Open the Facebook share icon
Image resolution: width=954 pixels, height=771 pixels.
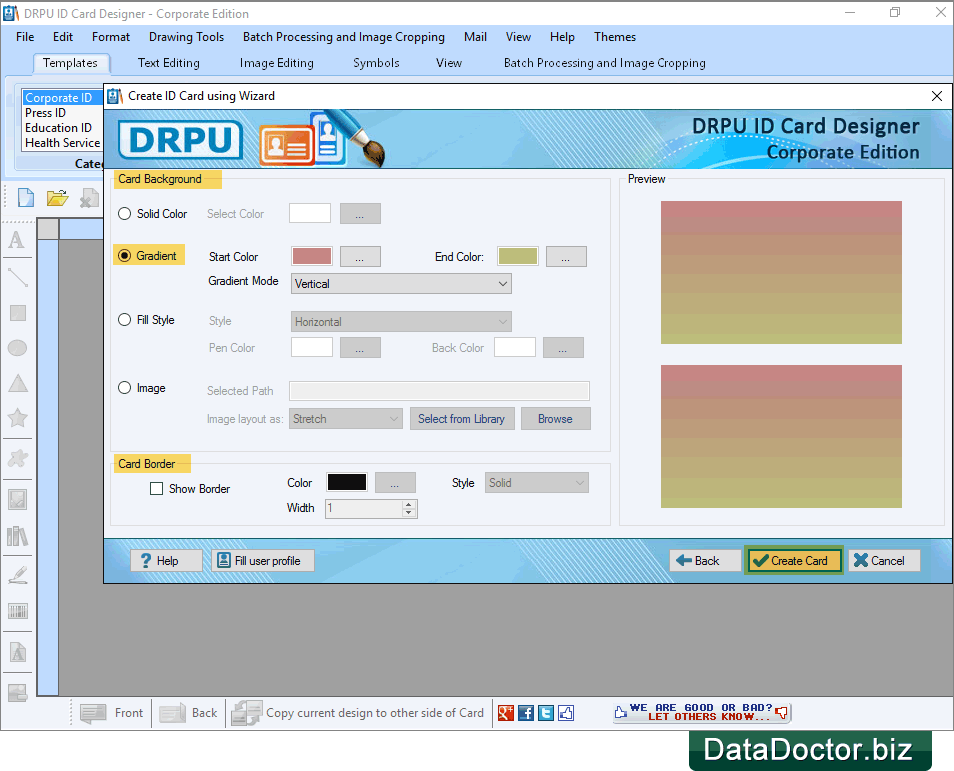526,713
